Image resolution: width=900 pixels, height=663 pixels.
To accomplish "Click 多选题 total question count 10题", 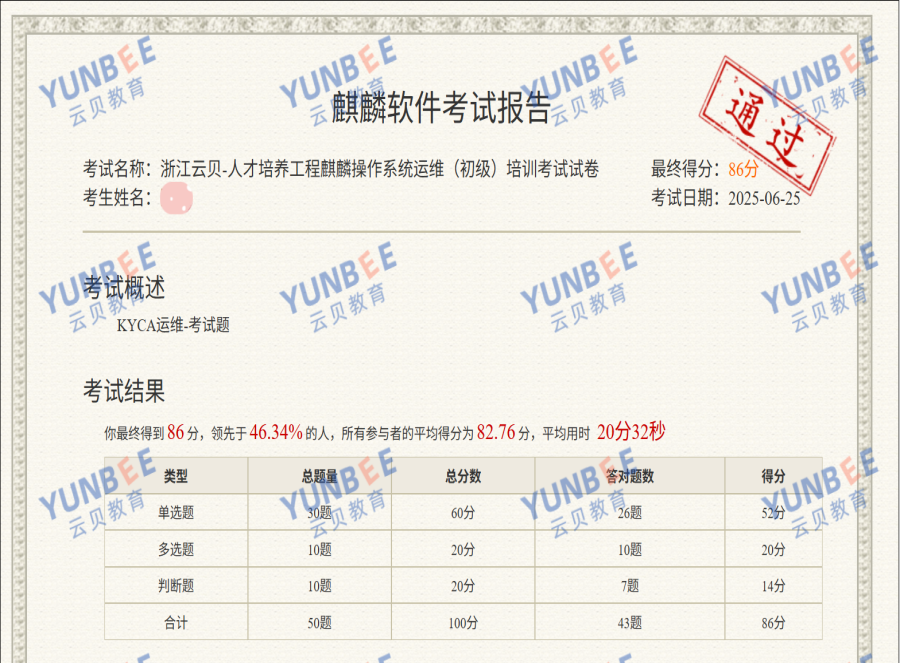I will 320,550.
